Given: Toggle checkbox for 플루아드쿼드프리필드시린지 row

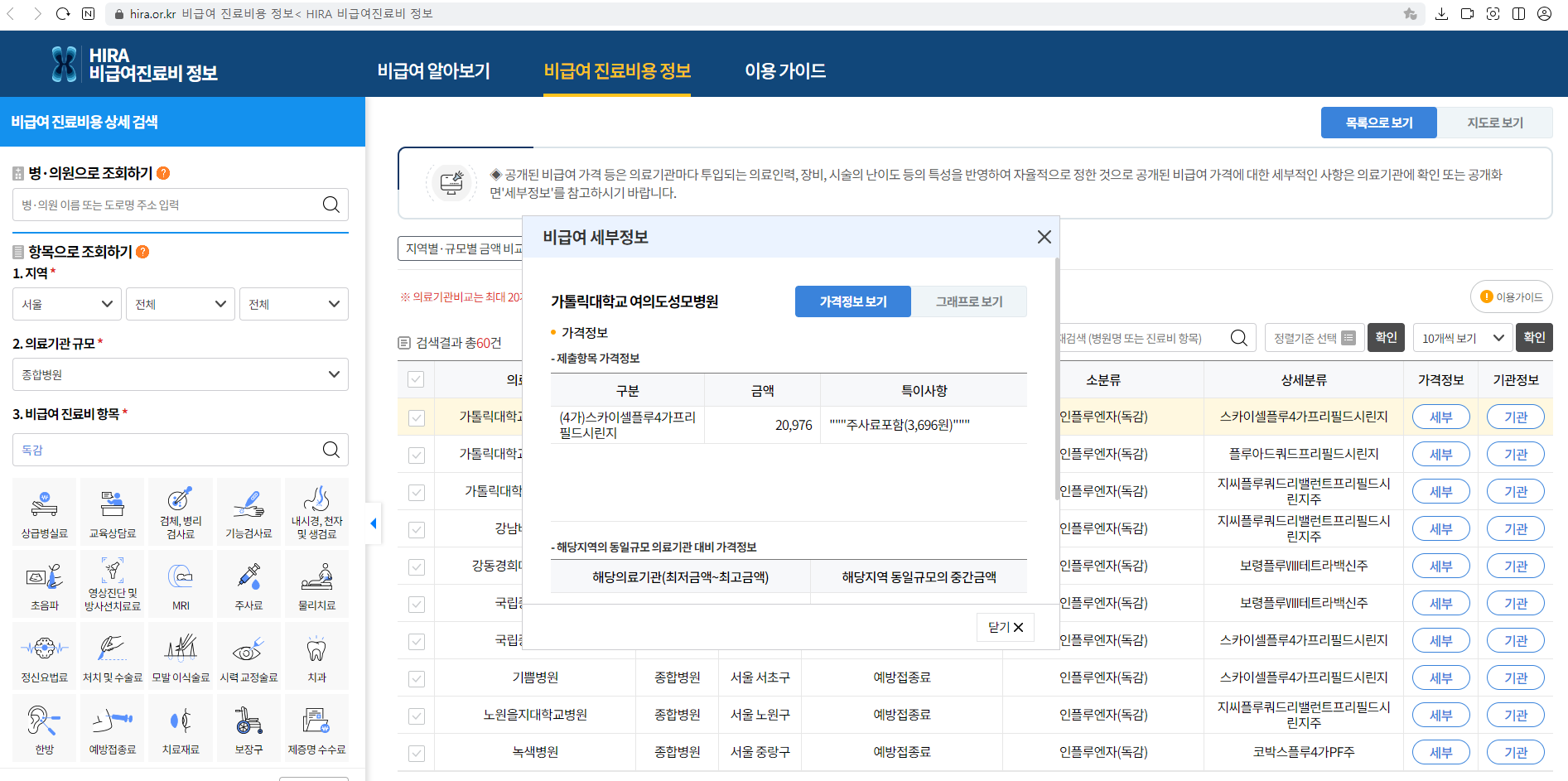Looking at the screenshot, I should tap(417, 455).
